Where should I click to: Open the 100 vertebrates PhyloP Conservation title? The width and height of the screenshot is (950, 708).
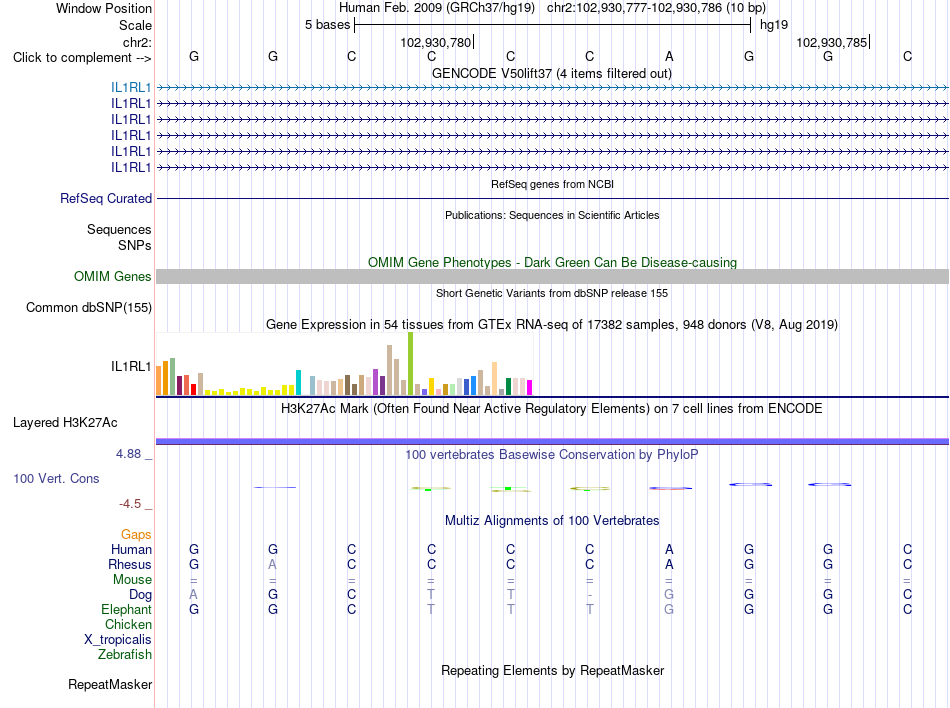[x=551, y=455]
